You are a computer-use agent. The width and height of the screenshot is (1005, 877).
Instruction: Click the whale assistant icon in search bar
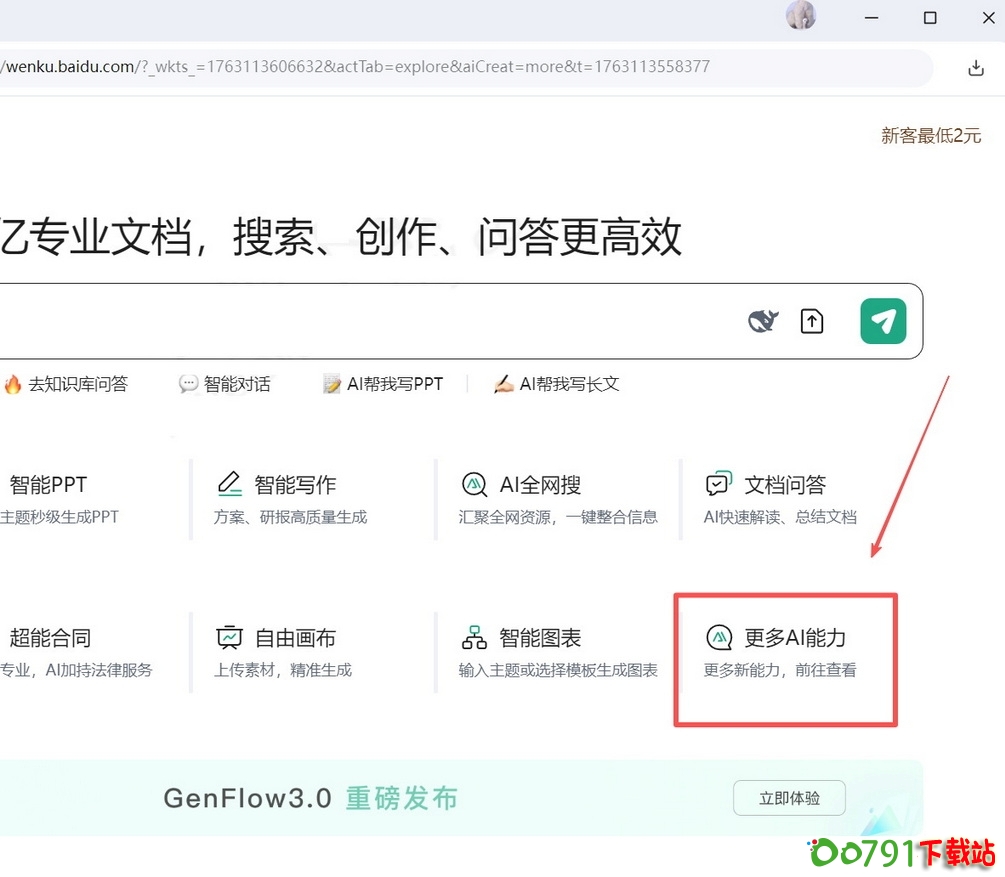tap(762, 320)
